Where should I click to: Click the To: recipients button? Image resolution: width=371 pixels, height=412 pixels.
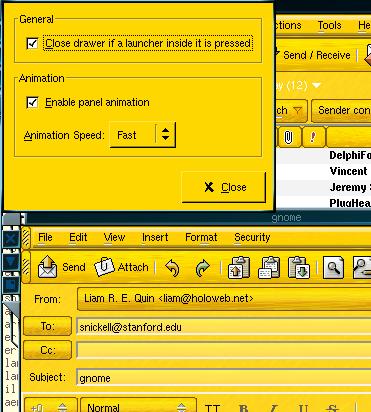[x=48, y=326]
